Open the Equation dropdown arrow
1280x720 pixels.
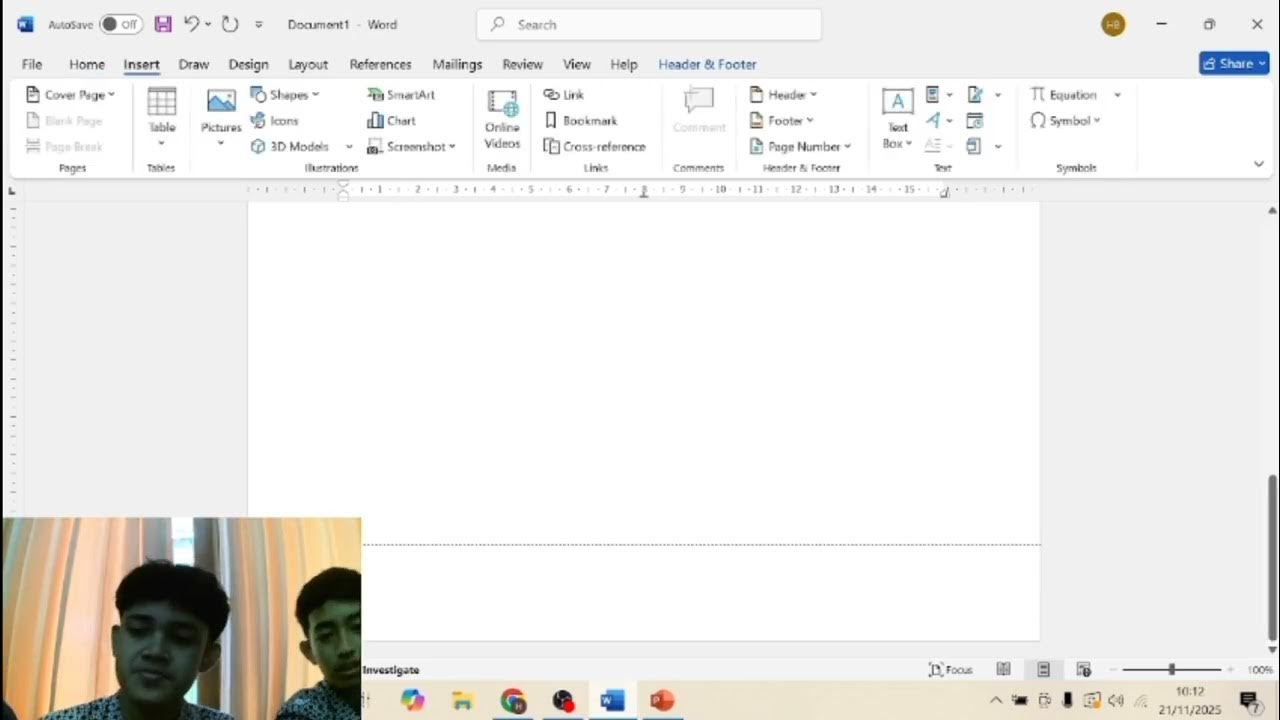pos(1117,95)
